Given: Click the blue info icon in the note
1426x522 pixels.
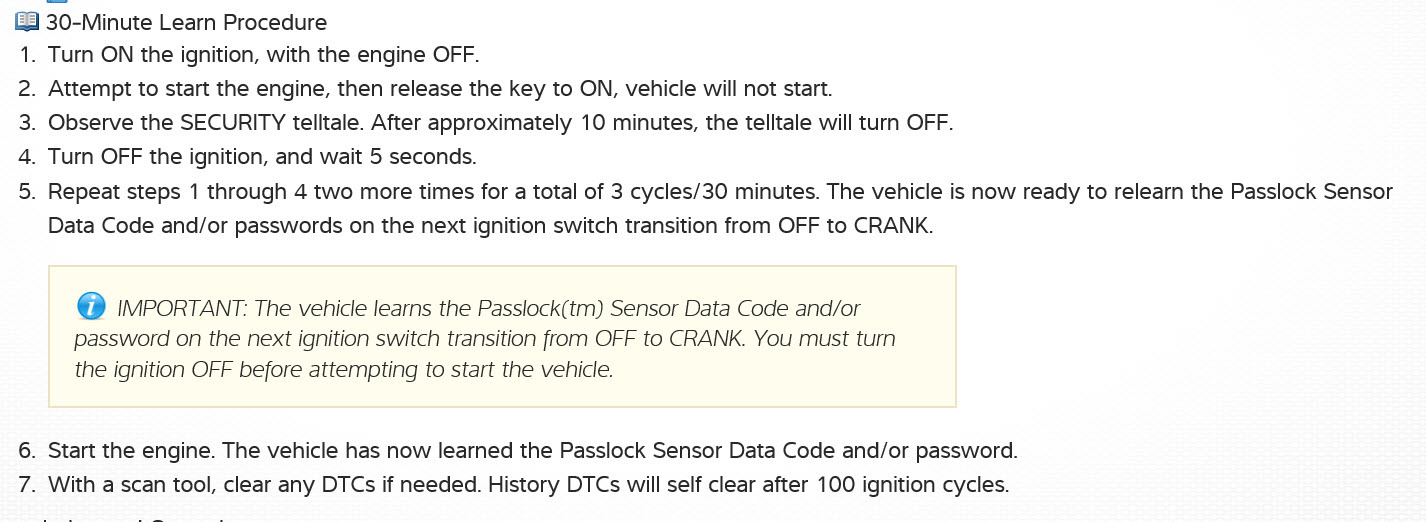Looking at the screenshot, I should pos(91,306).
